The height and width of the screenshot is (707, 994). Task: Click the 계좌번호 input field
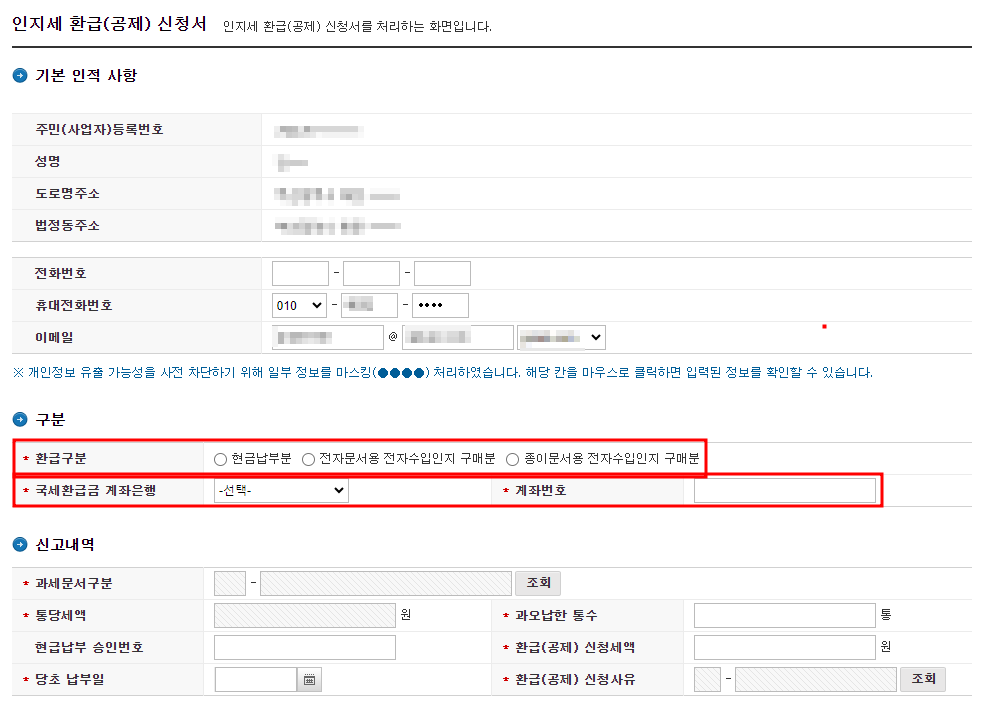783,489
